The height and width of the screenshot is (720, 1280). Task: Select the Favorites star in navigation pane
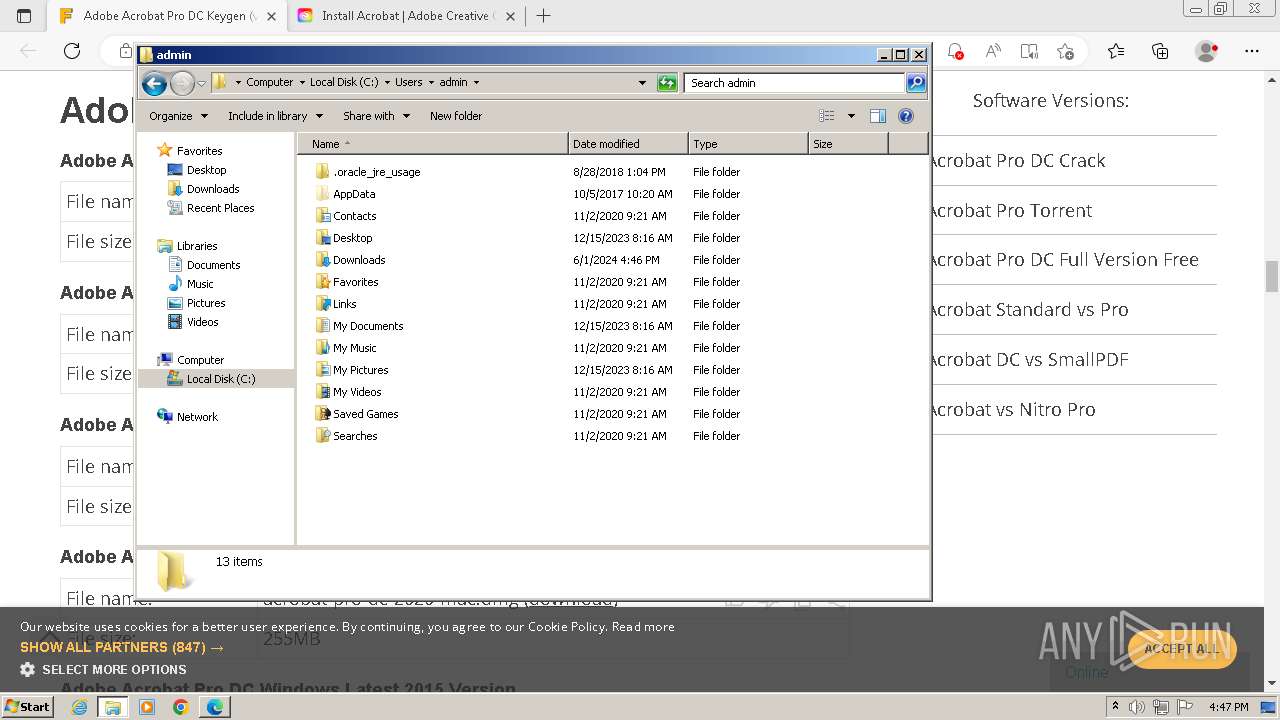(x=165, y=150)
